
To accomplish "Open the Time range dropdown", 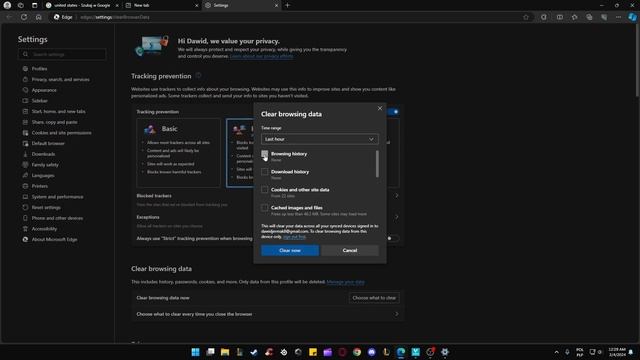I will click(320, 139).
